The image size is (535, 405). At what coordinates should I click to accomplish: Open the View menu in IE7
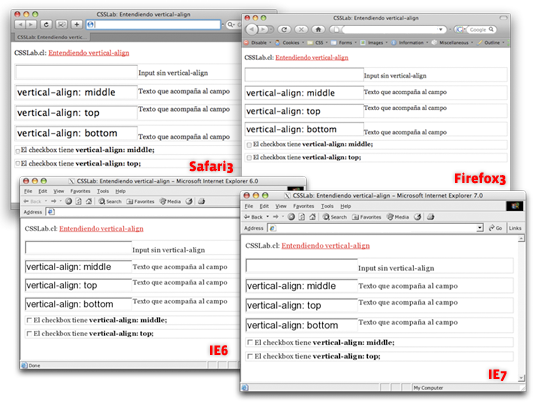(x=281, y=206)
